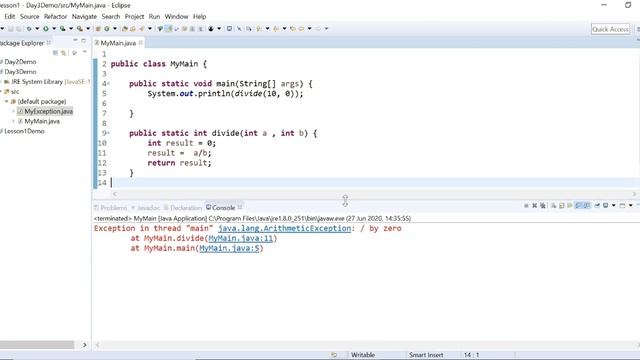The height and width of the screenshot is (360, 640).
Task: Open dropdown beside Open Console icon
Action: tap(631, 205)
